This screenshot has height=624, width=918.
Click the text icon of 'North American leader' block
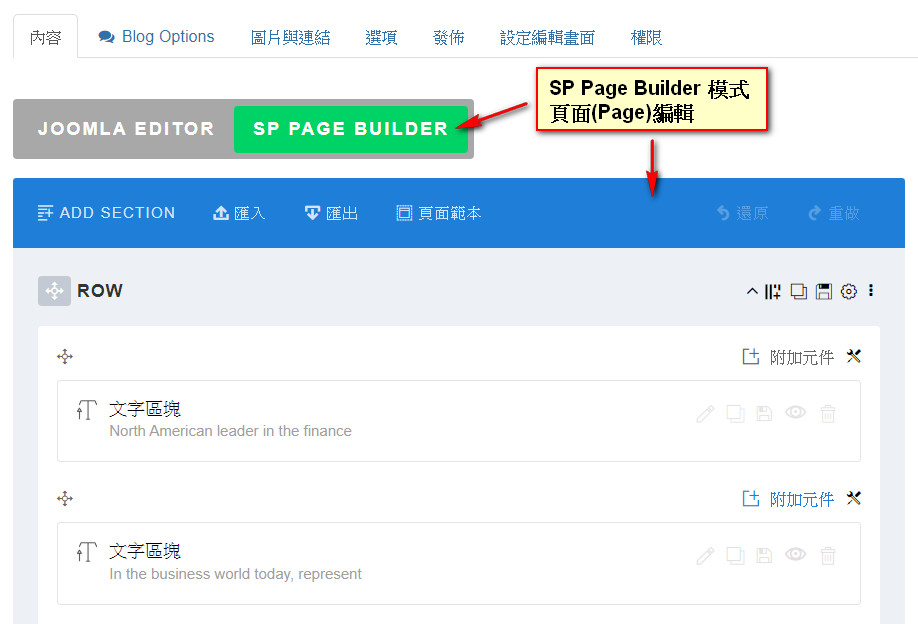(x=87, y=410)
